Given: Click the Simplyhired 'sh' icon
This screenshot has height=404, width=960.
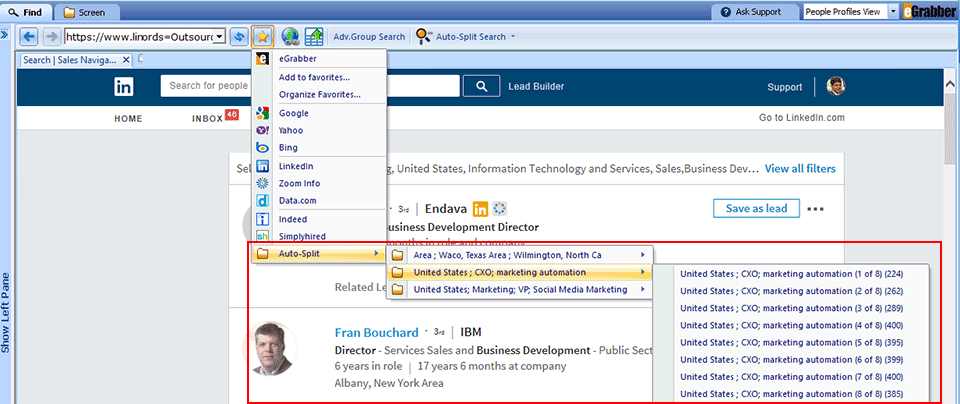Looking at the screenshot, I should point(263,236).
